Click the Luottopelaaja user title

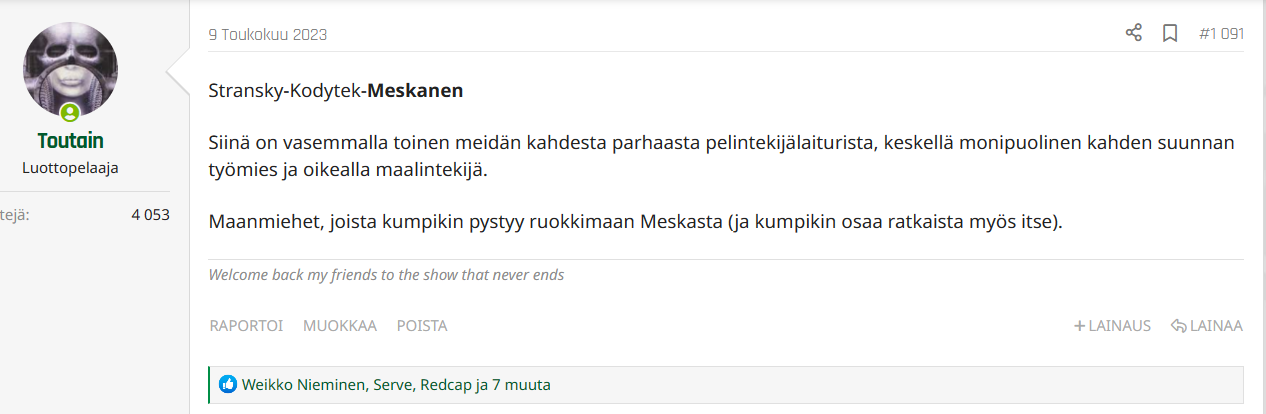[x=70, y=168]
